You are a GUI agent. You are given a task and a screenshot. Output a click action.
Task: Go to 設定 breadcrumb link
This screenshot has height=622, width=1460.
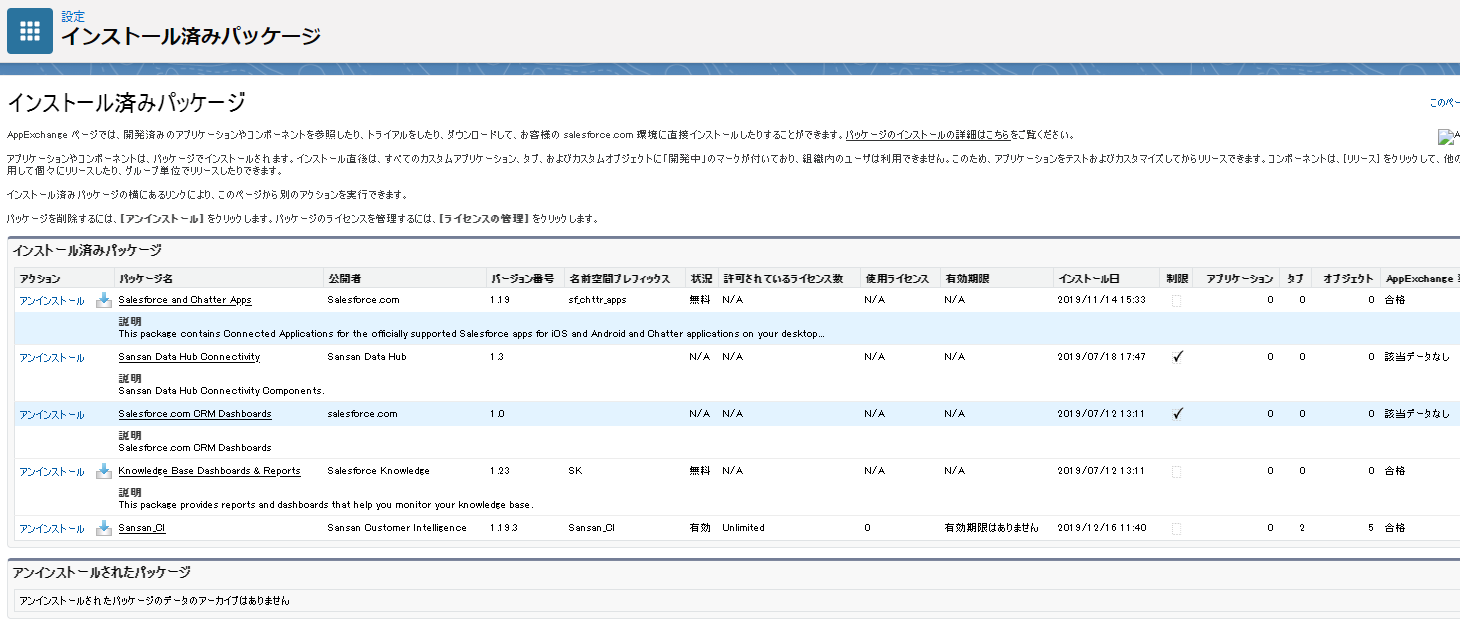coord(73,16)
